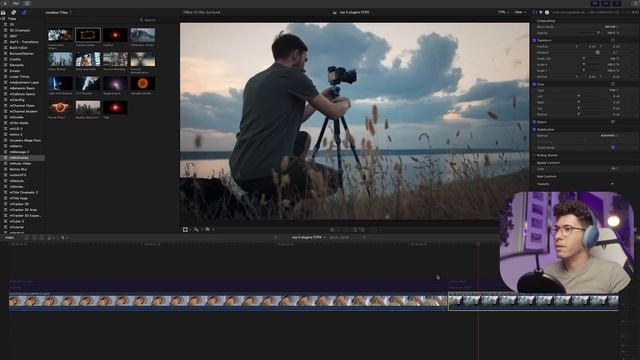Viewport: 640px width, 360px height.
Task: Open the Crop Type Trim dropdown
Action: pos(613,90)
